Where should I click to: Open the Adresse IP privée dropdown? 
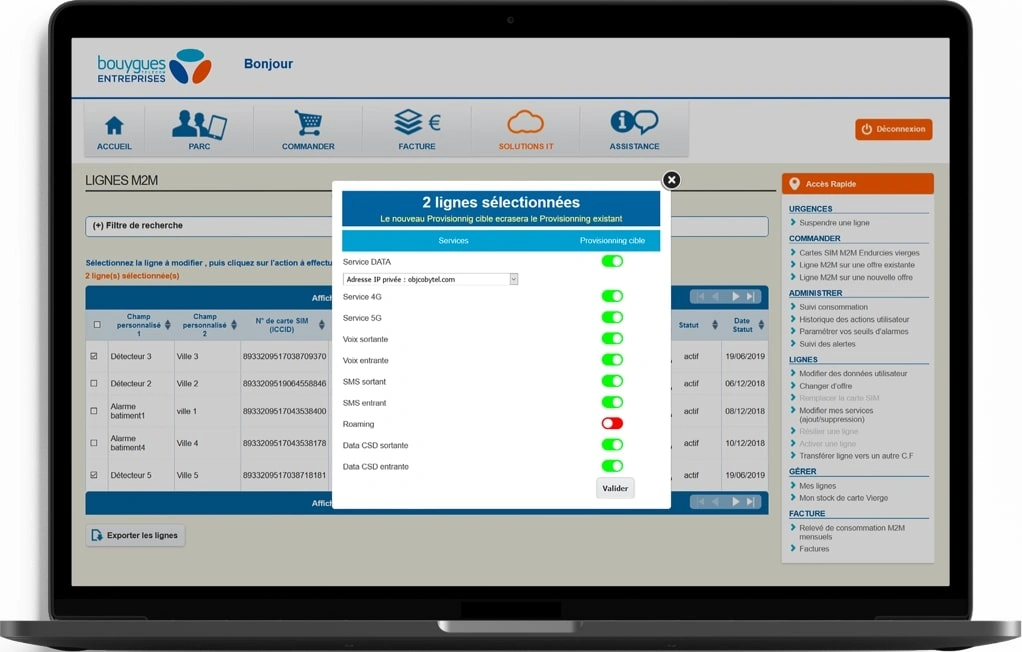pyautogui.click(x=513, y=279)
